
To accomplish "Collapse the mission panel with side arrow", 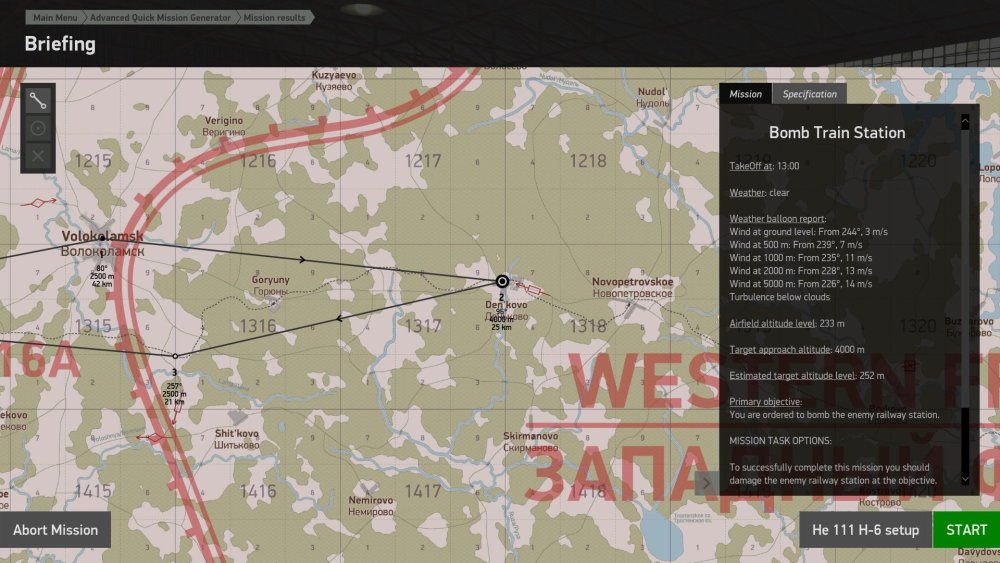I will (x=707, y=483).
